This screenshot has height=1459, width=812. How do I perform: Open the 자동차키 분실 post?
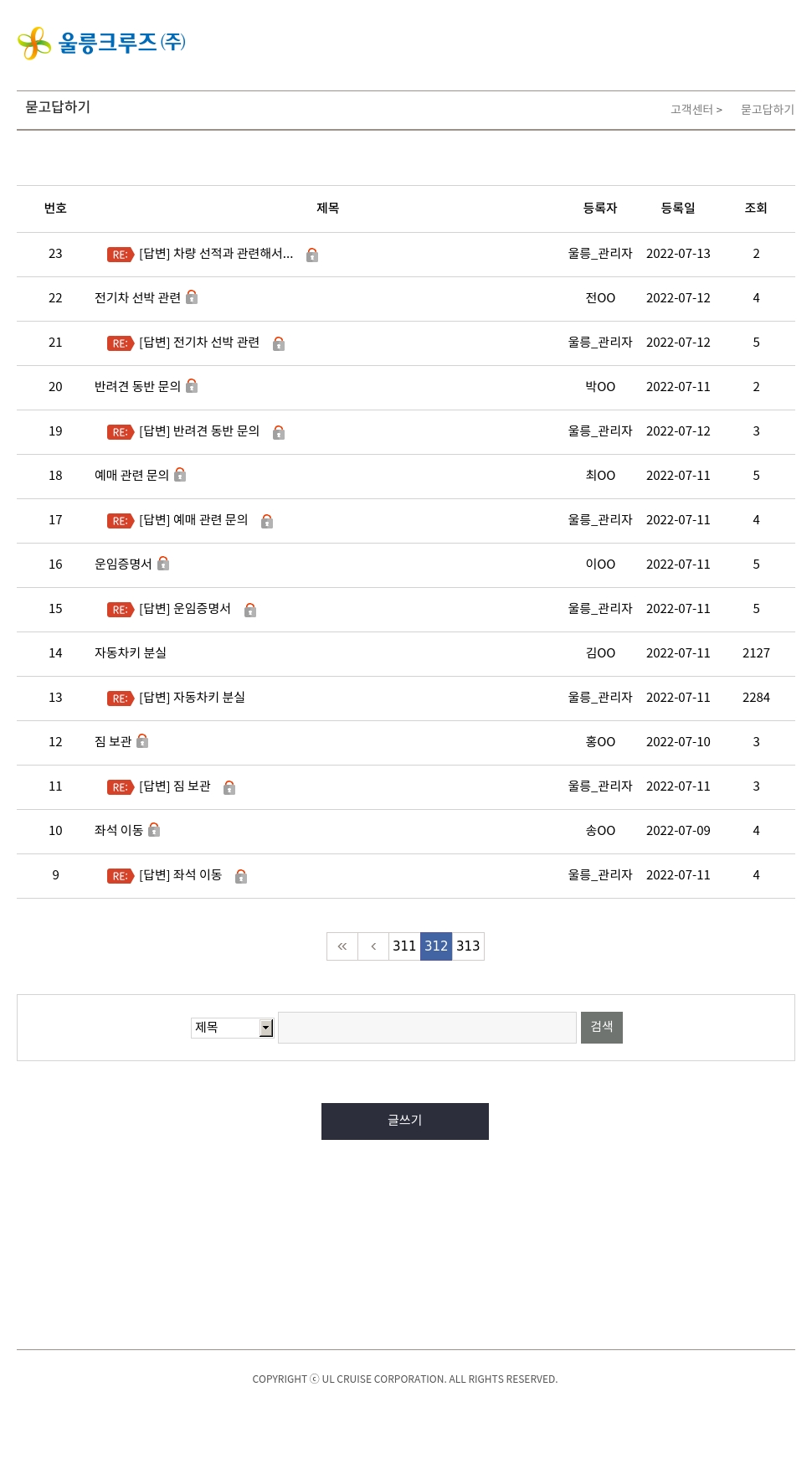tap(131, 653)
